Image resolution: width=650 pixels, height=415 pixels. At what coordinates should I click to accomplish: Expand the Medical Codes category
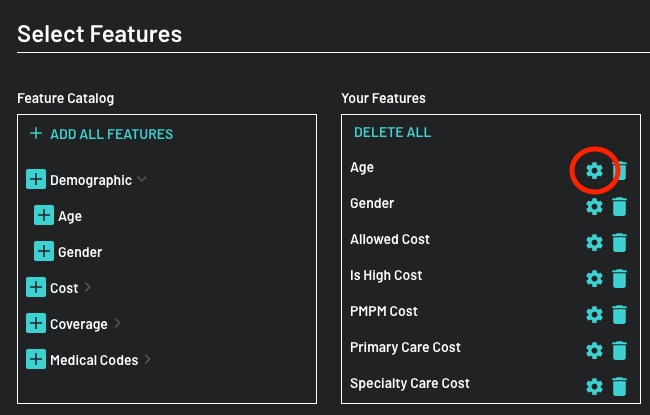tap(148, 360)
